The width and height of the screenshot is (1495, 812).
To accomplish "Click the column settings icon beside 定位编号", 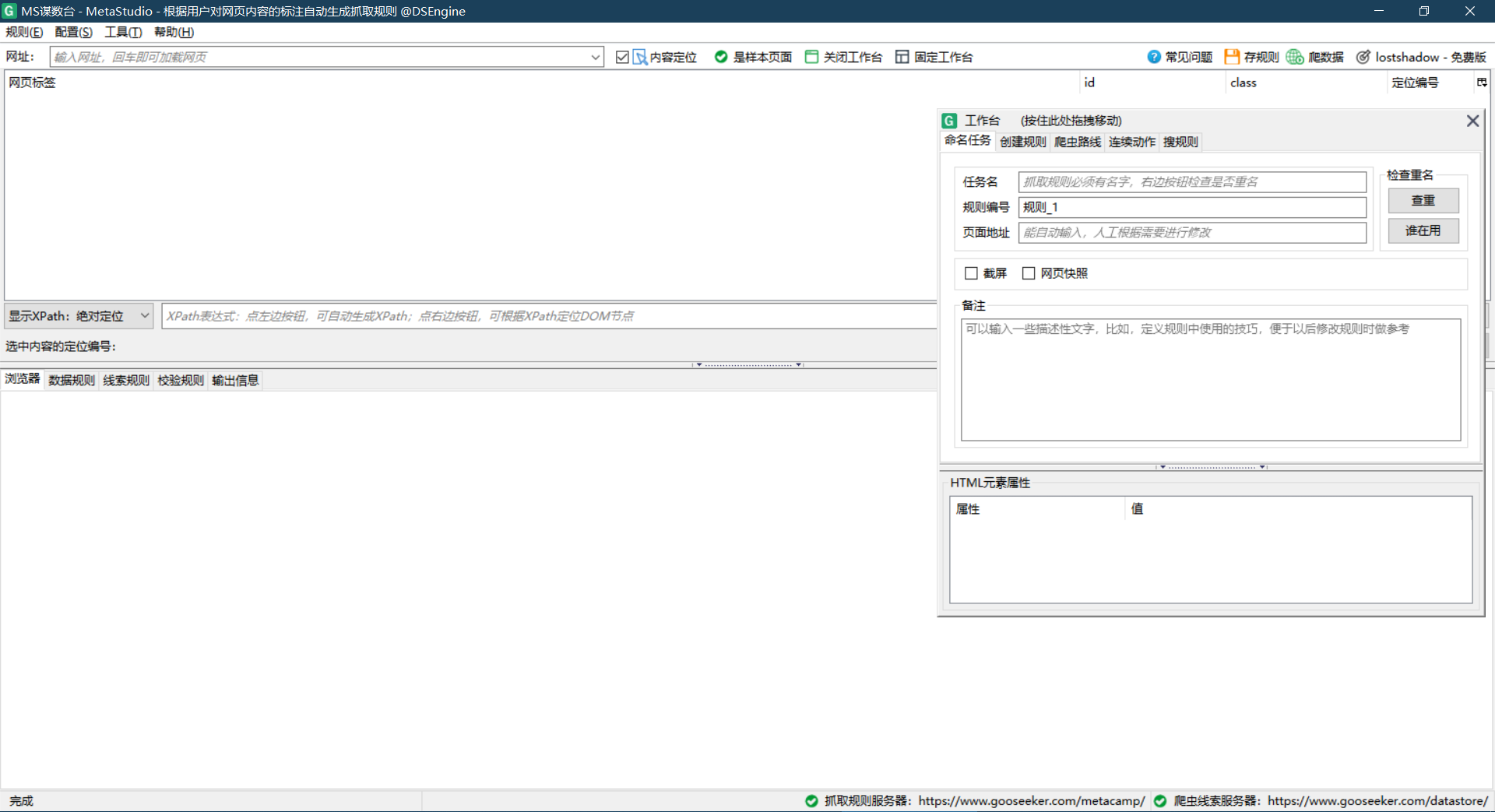I will coord(1482,82).
